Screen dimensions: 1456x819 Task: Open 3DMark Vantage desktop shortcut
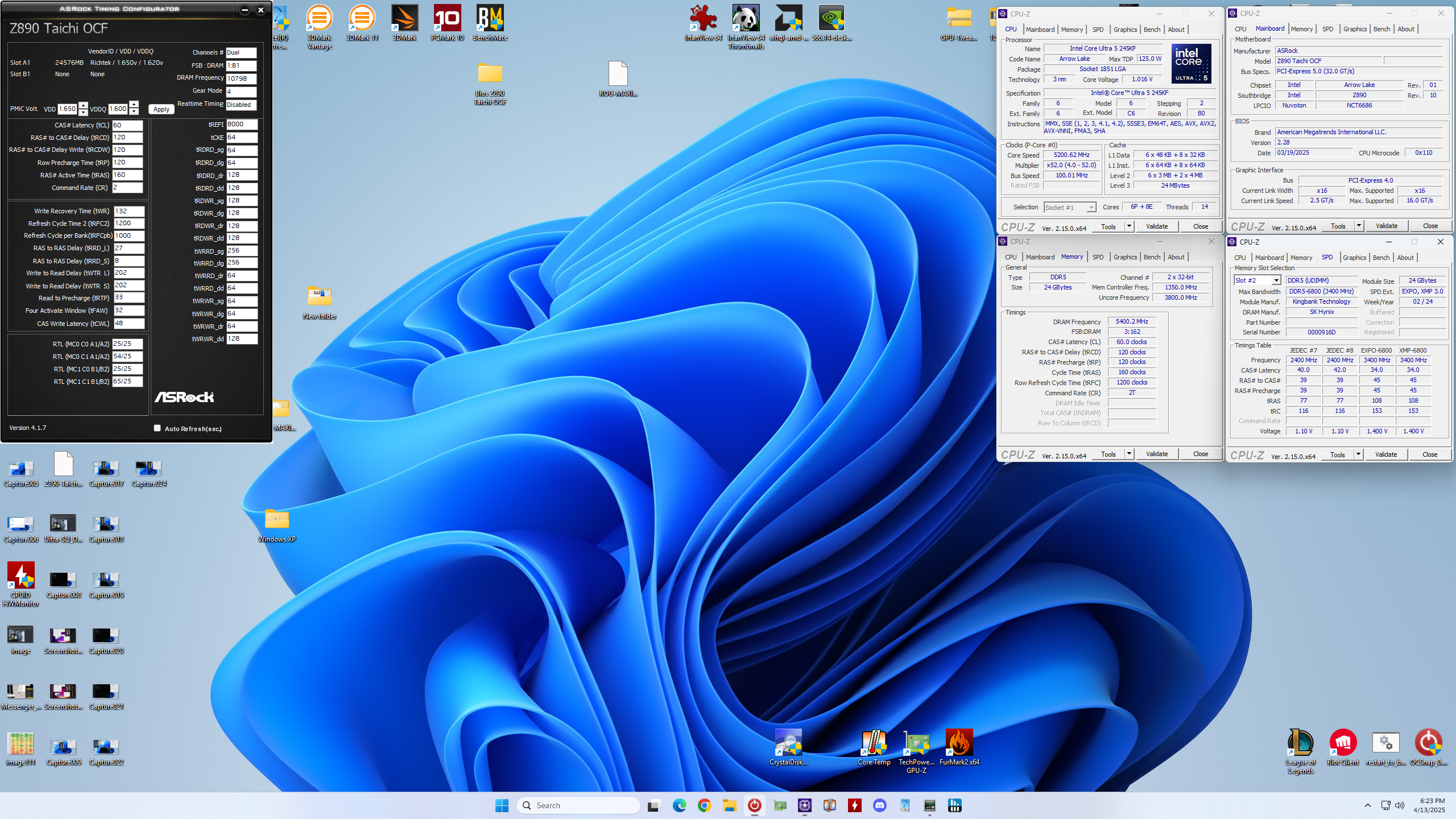pos(319,27)
